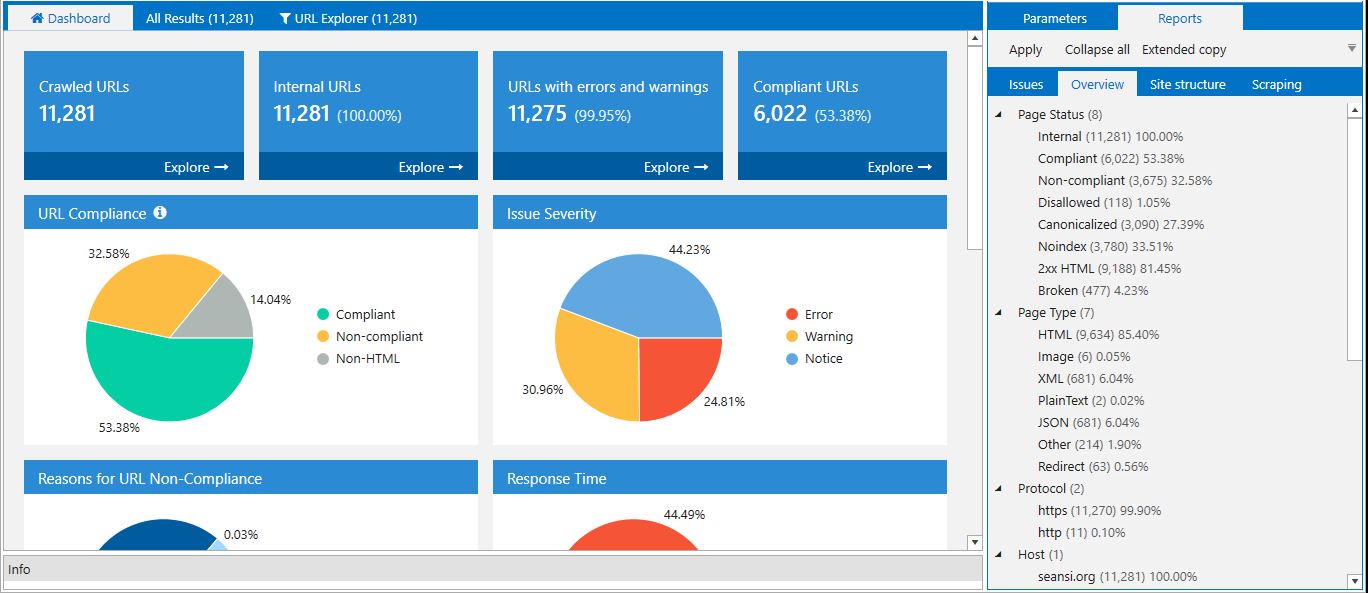Click Explore under Compliant URLs
This screenshot has width=1368, height=593.
tap(899, 167)
